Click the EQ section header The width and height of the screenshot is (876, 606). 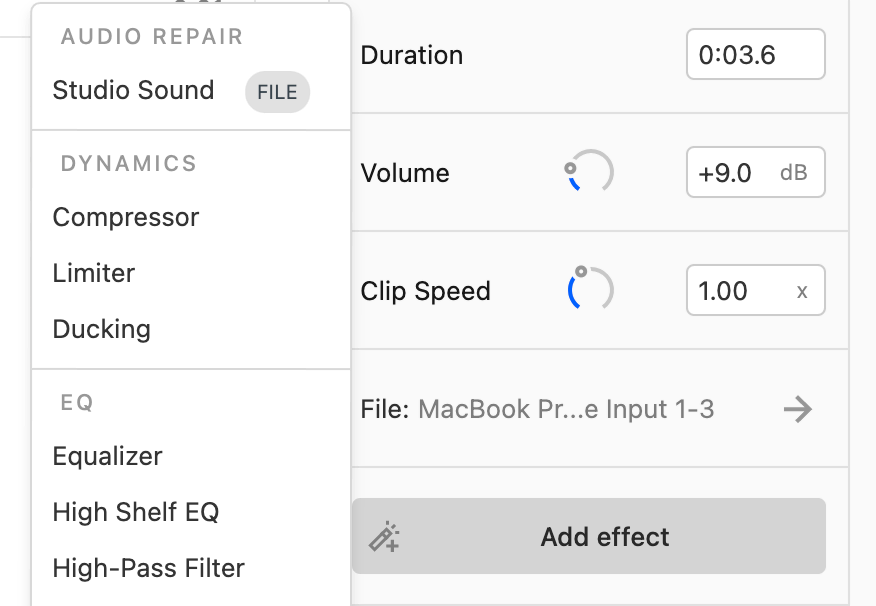(76, 402)
